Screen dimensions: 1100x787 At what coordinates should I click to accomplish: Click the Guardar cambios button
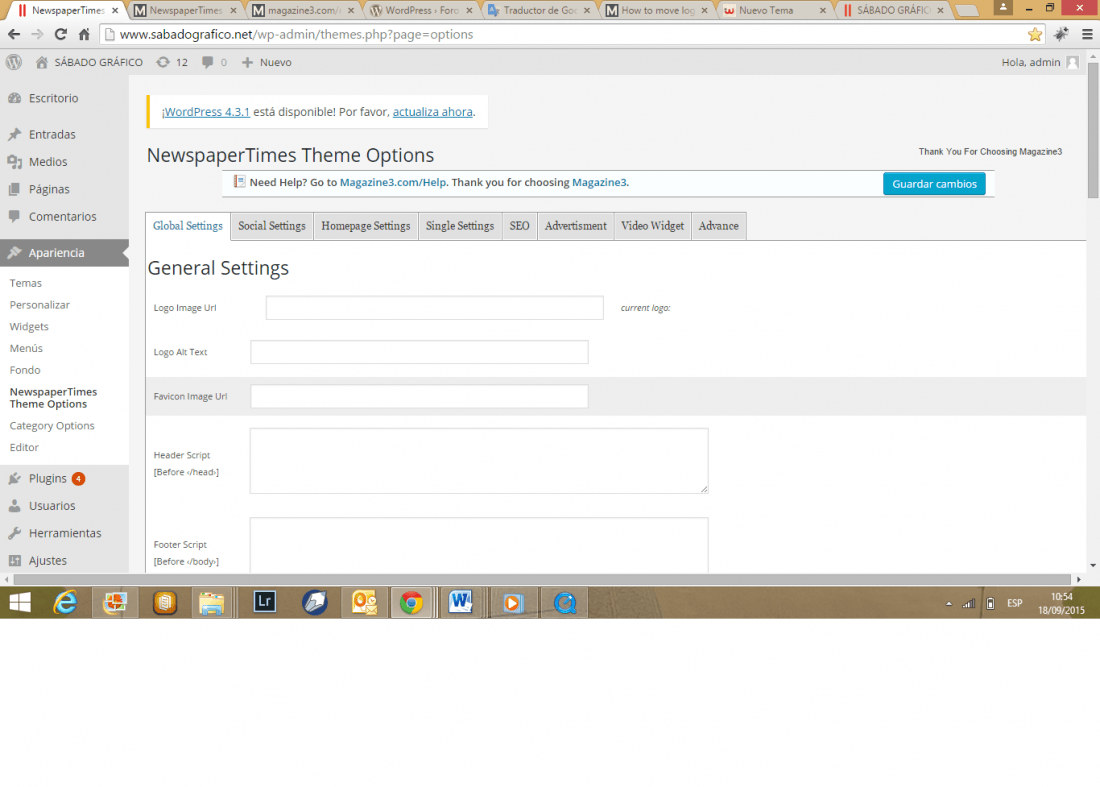(934, 184)
